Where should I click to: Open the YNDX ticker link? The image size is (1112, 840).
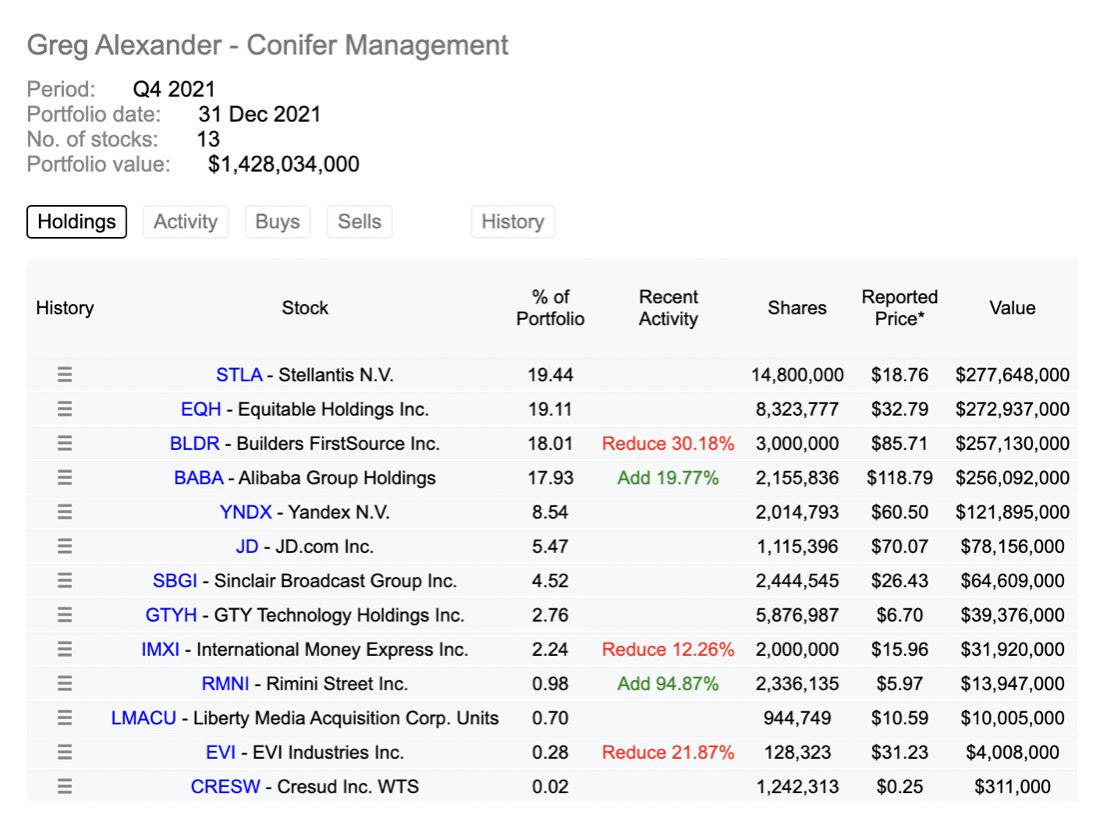(x=245, y=512)
